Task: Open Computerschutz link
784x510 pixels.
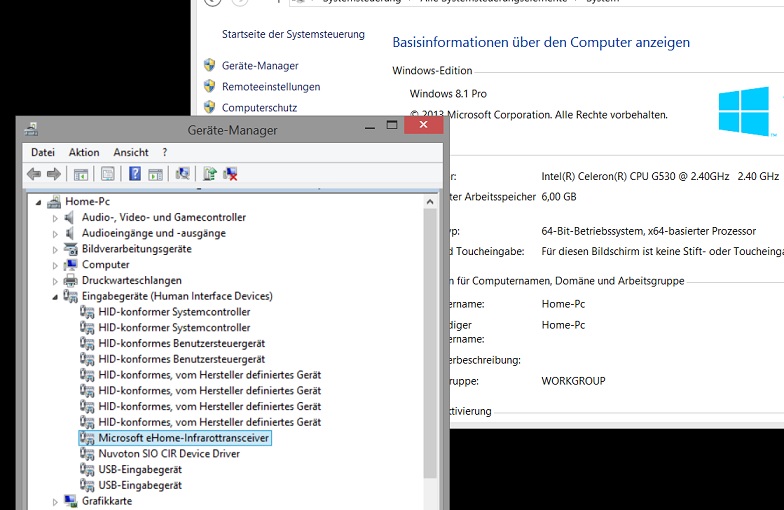Action: tap(260, 108)
